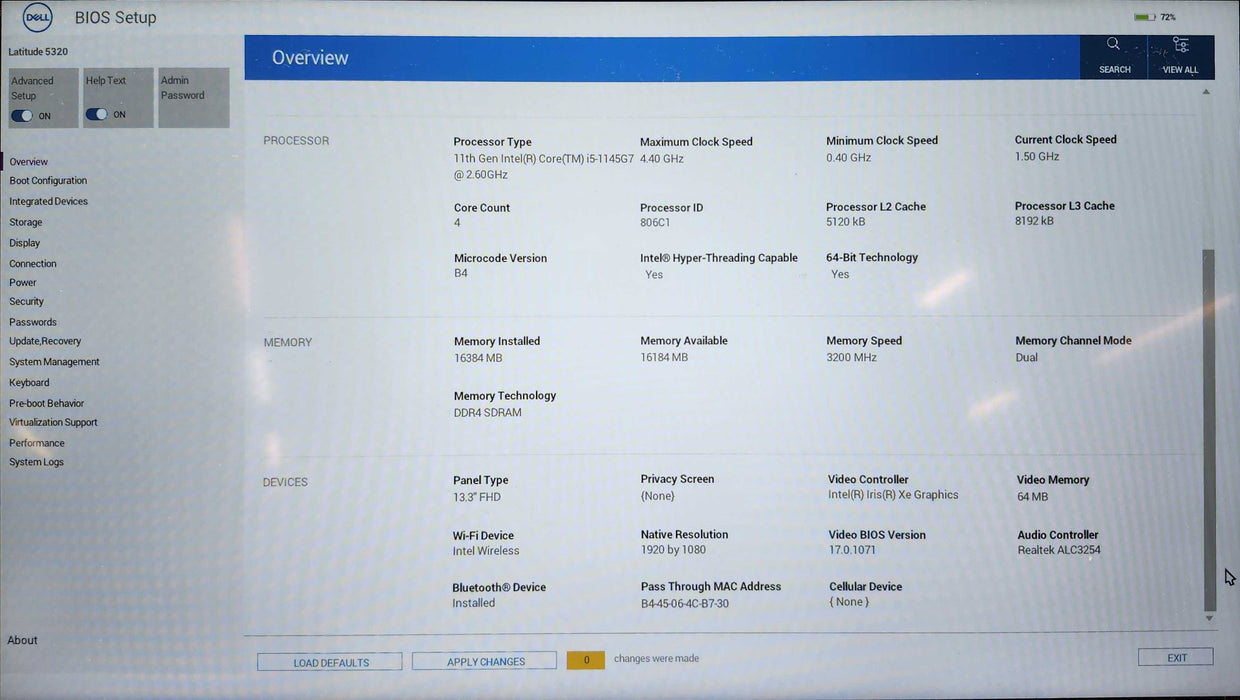Open the Display settings
1240x700 pixels.
[24, 242]
